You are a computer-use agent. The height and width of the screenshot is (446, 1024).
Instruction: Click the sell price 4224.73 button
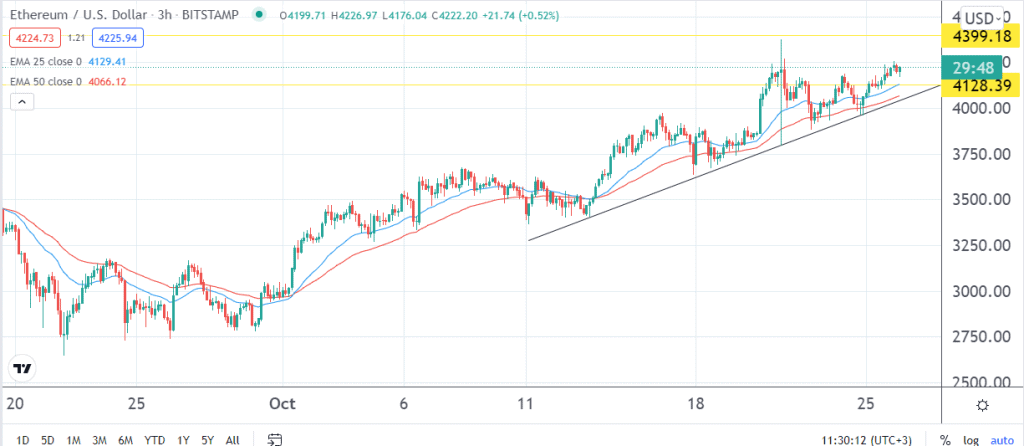tap(35, 39)
